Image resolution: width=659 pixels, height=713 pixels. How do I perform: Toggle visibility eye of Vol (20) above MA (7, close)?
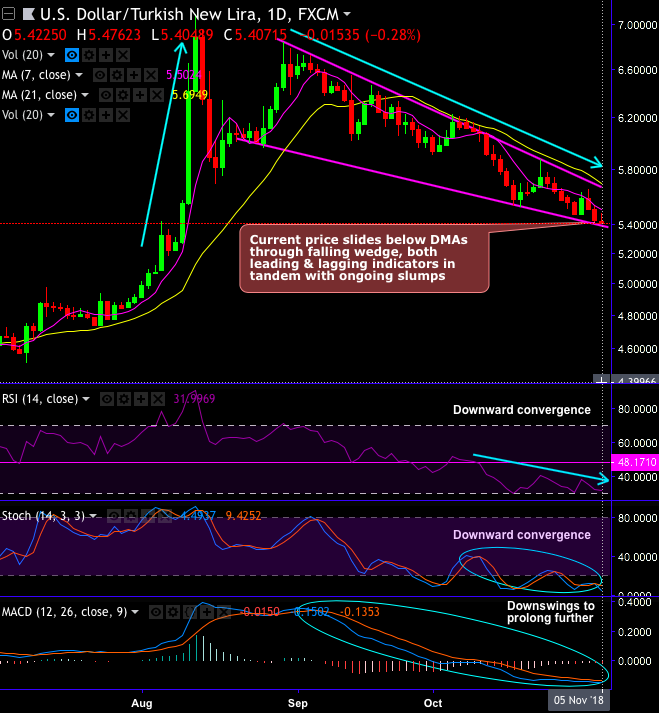[x=72, y=55]
